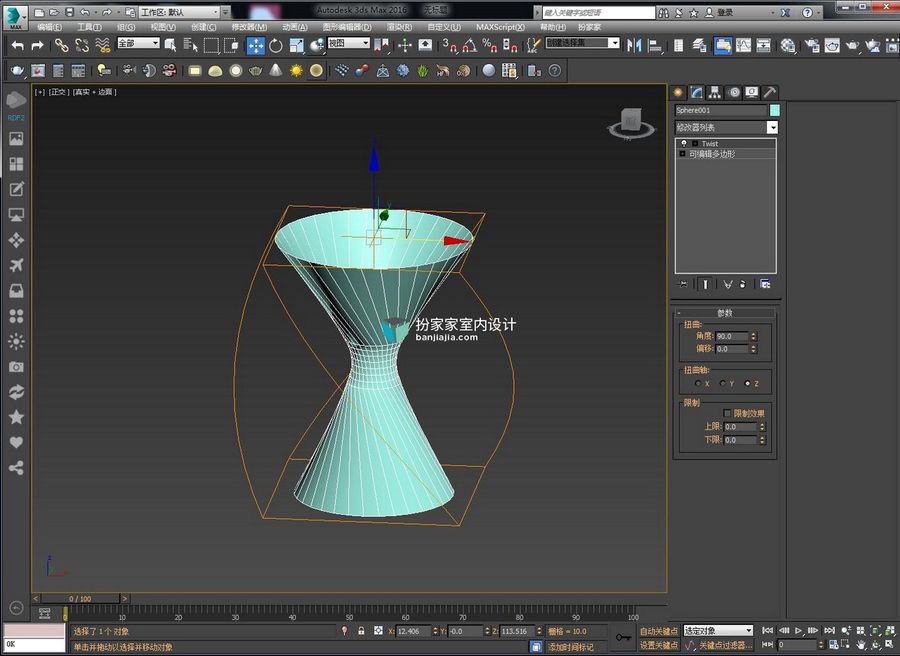Image resolution: width=900 pixels, height=656 pixels.
Task: Collapse the 参数 rollout header
Action: (725, 313)
